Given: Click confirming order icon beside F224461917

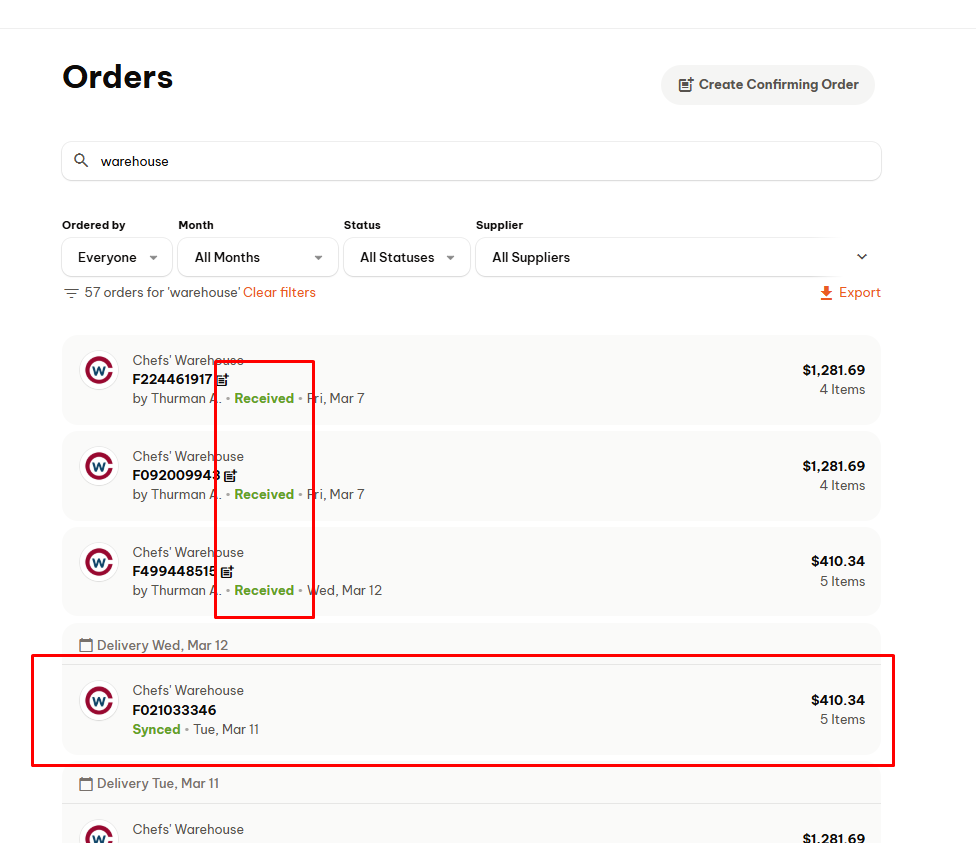Looking at the screenshot, I should pos(223,379).
